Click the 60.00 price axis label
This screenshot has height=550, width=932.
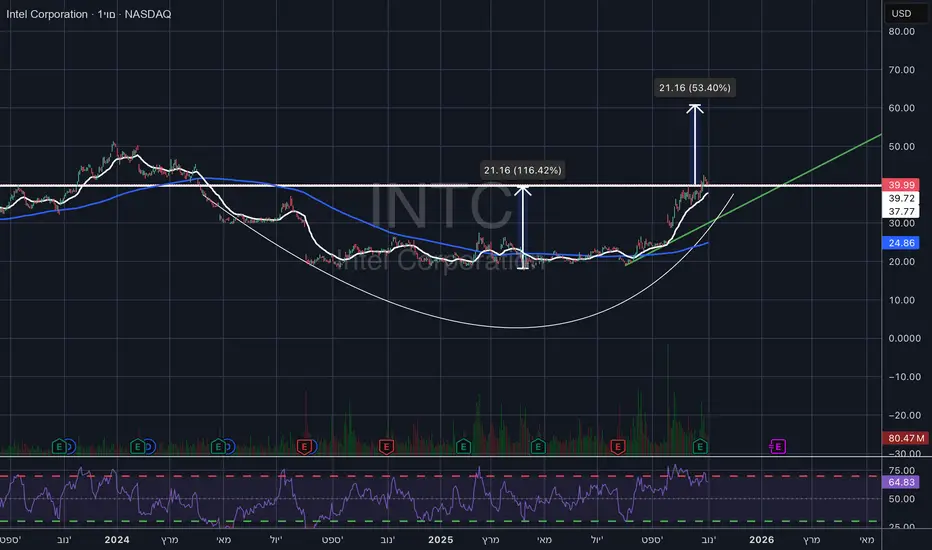pos(901,108)
